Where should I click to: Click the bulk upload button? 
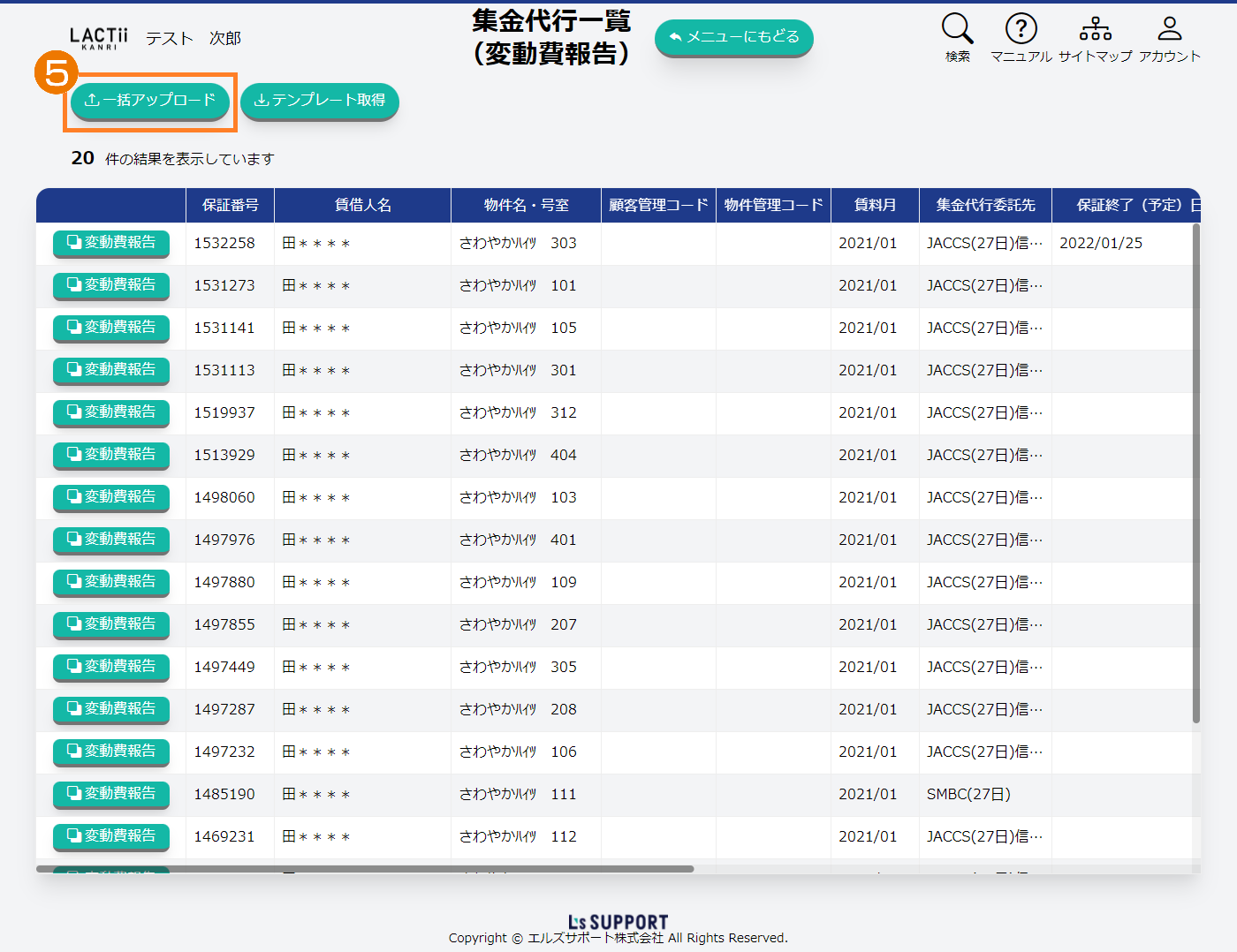coord(150,101)
